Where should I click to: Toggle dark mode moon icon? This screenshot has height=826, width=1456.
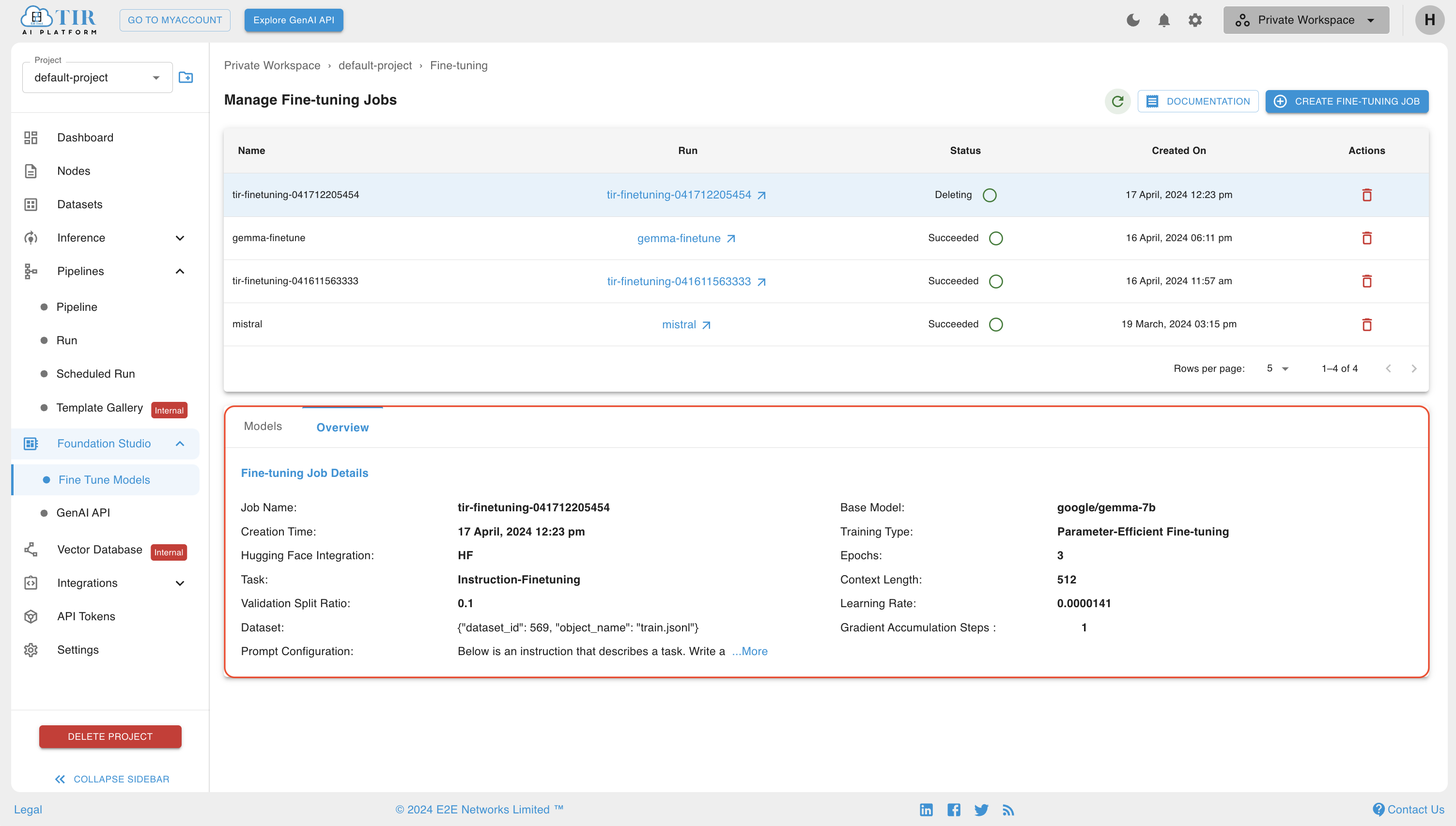tap(1133, 20)
